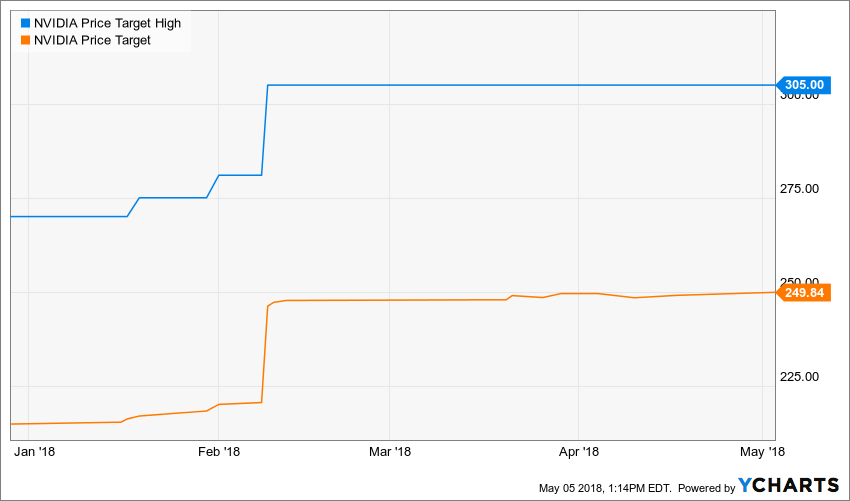The width and height of the screenshot is (850, 501).
Task: Select the "NVIDIA Price Target" legend label
Action: tap(91, 40)
